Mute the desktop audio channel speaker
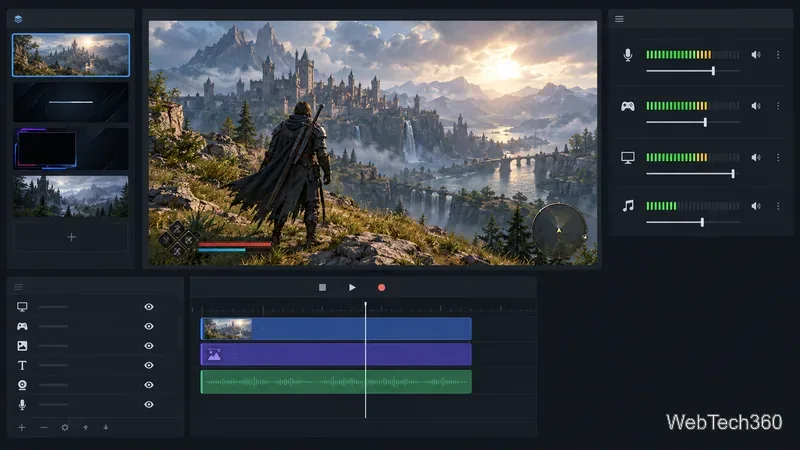The image size is (800, 450). 756,158
